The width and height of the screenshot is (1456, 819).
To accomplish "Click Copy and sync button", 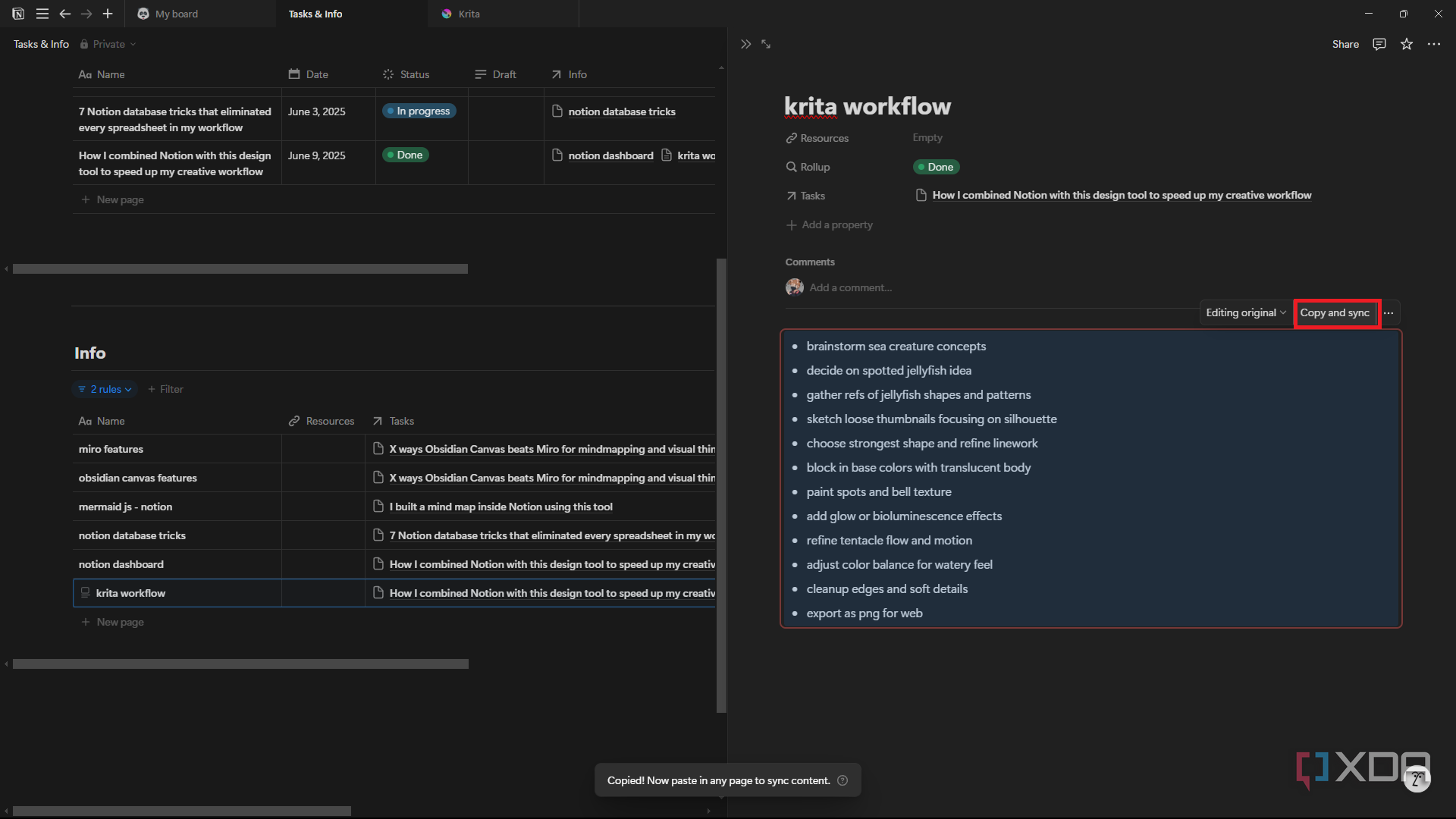I will [x=1335, y=312].
